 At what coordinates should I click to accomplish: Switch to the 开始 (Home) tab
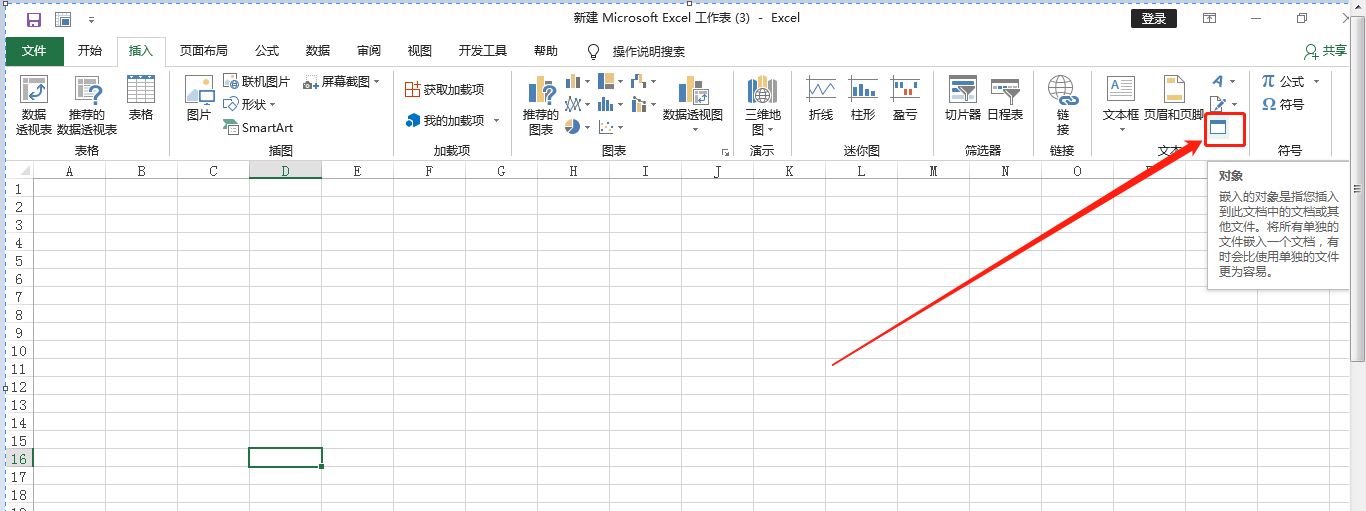[x=90, y=51]
